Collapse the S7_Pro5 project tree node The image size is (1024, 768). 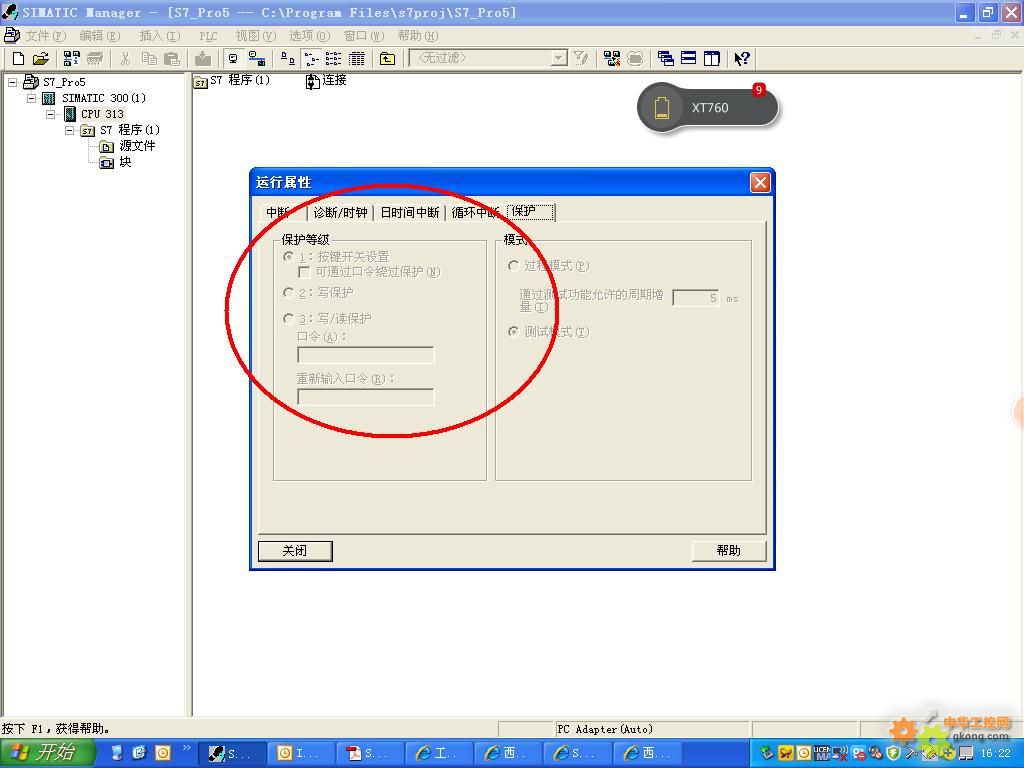tap(12, 82)
